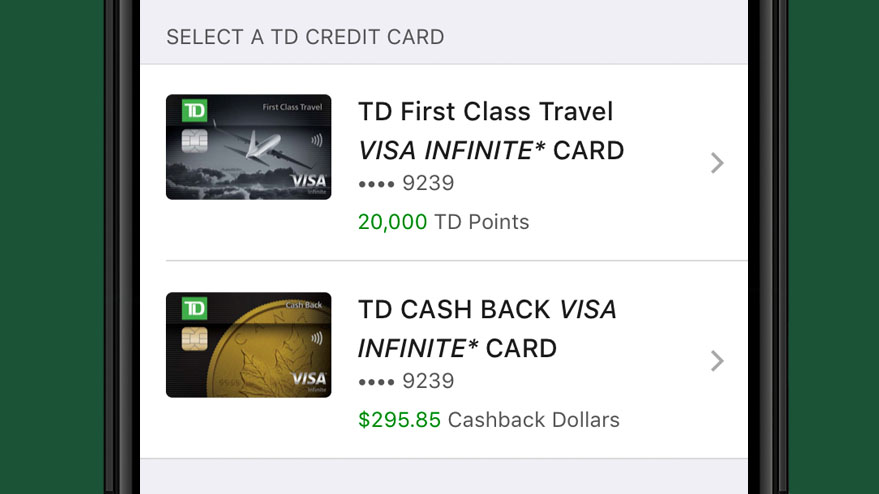Click card number 9239 under First Class Travel
This screenshot has width=879, height=494.
click(x=406, y=183)
